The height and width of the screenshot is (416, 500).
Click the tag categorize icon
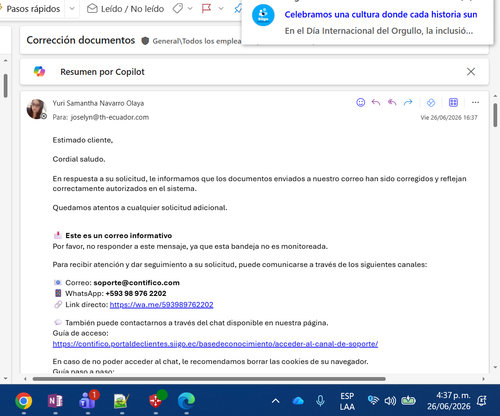click(x=178, y=8)
